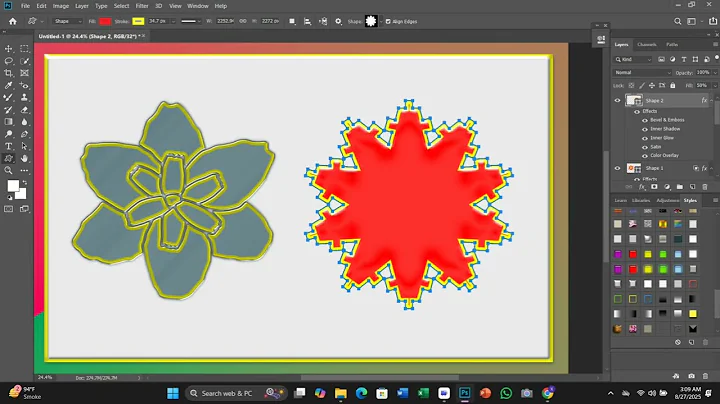This screenshot has height=404, width=720.
Task: Select the Frame tool
Action: coord(24,73)
